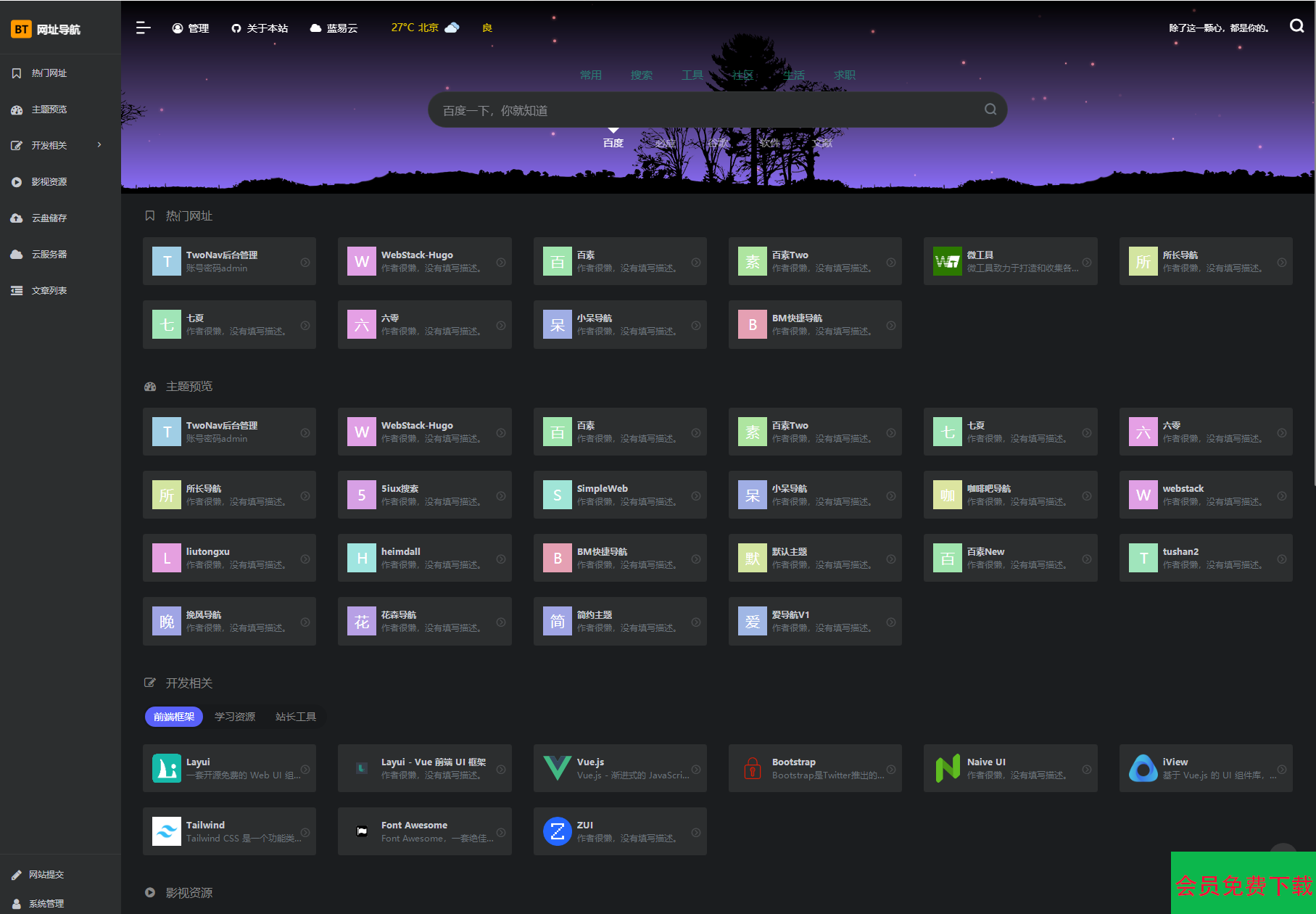Viewport: 1316px width, 914px height.
Task: Toggle the sidebar collapse hamburger icon
Action: [143, 28]
